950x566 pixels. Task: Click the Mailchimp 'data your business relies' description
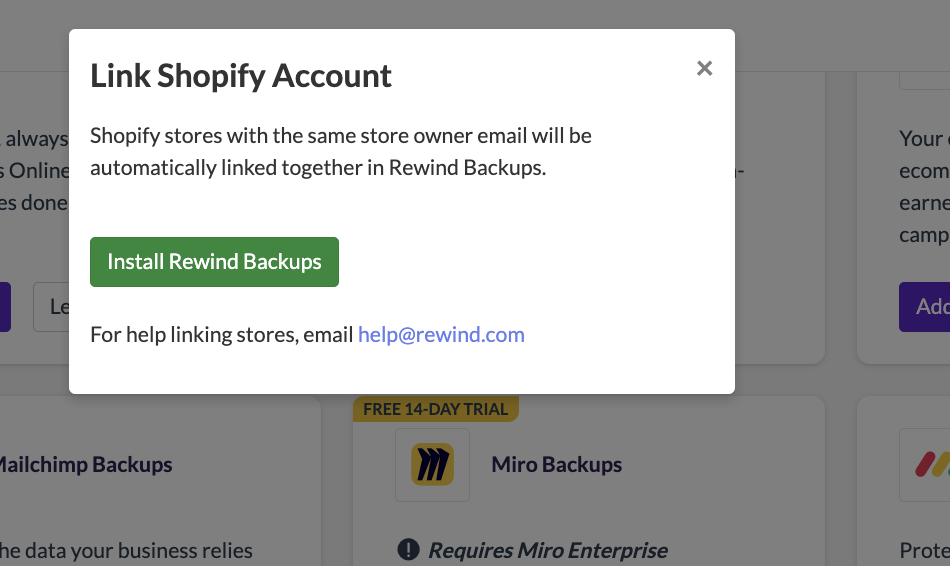(x=125, y=550)
